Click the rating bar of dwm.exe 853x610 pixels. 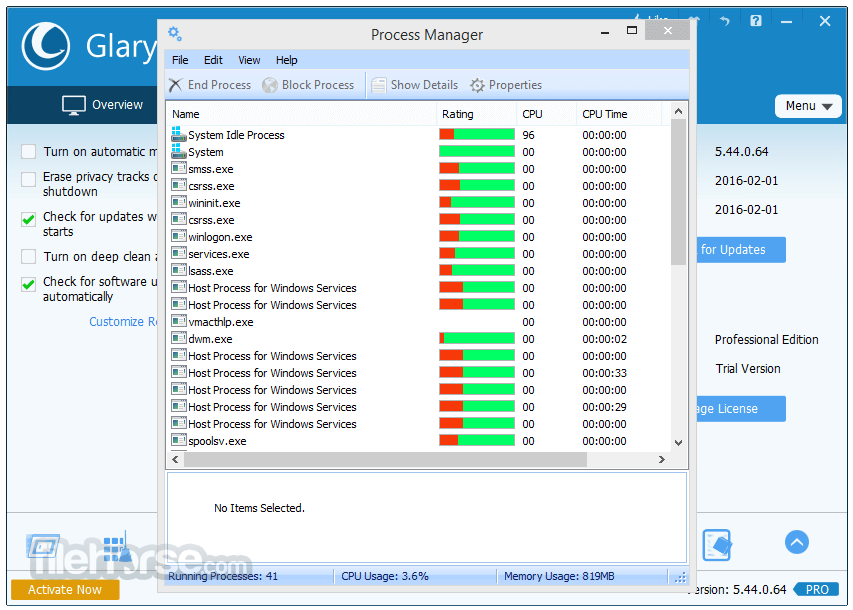[477, 338]
